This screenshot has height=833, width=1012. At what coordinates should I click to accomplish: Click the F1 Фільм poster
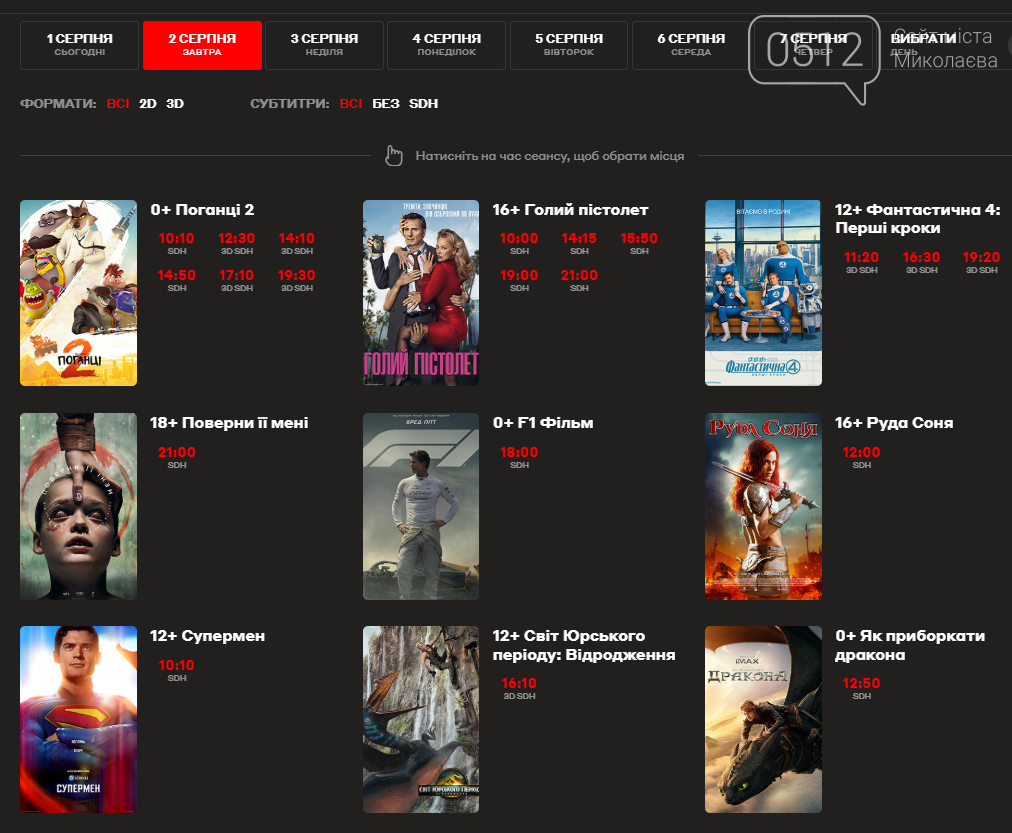(421, 506)
